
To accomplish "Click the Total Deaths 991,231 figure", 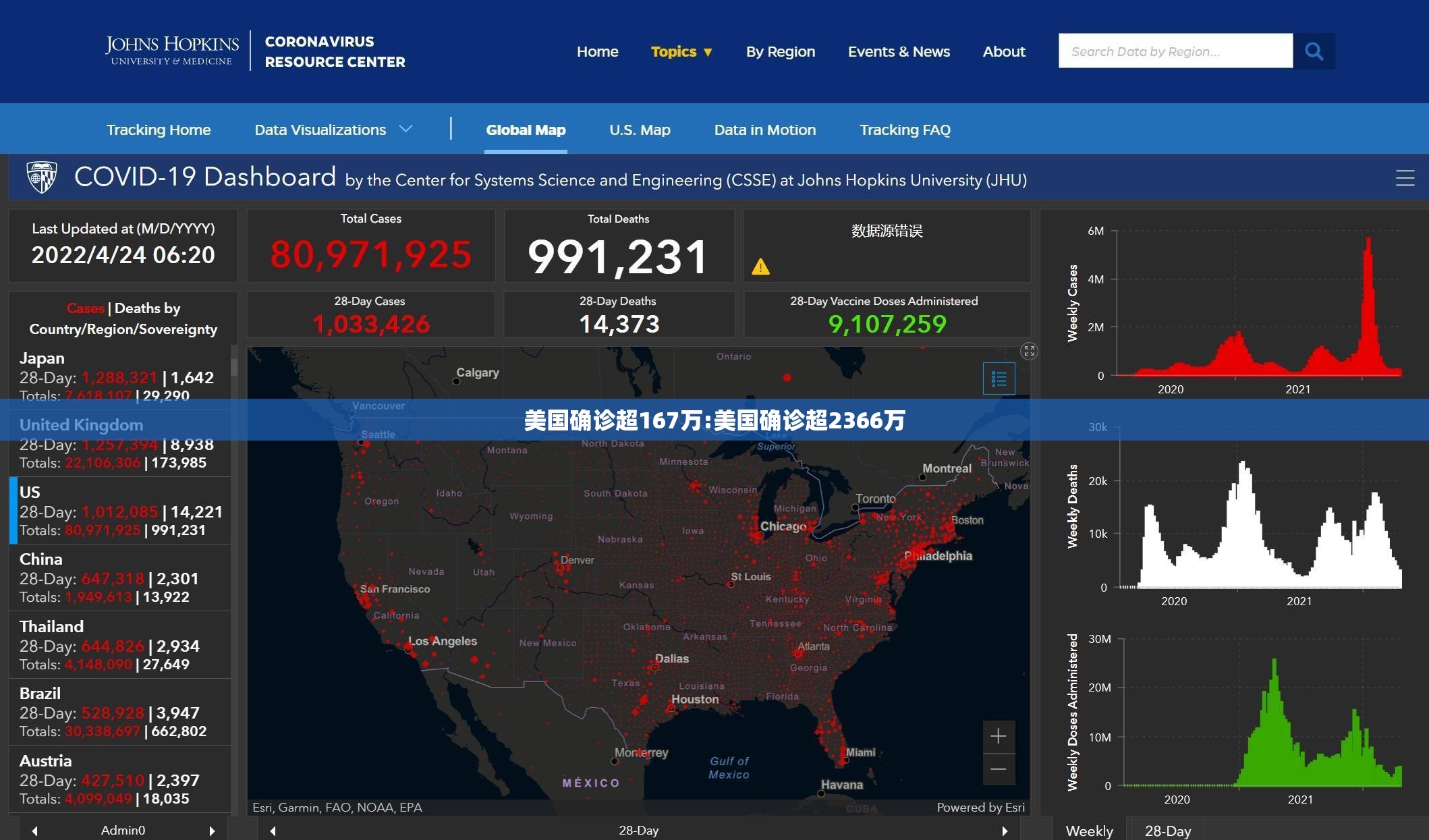I will pyautogui.click(x=618, y=257).
